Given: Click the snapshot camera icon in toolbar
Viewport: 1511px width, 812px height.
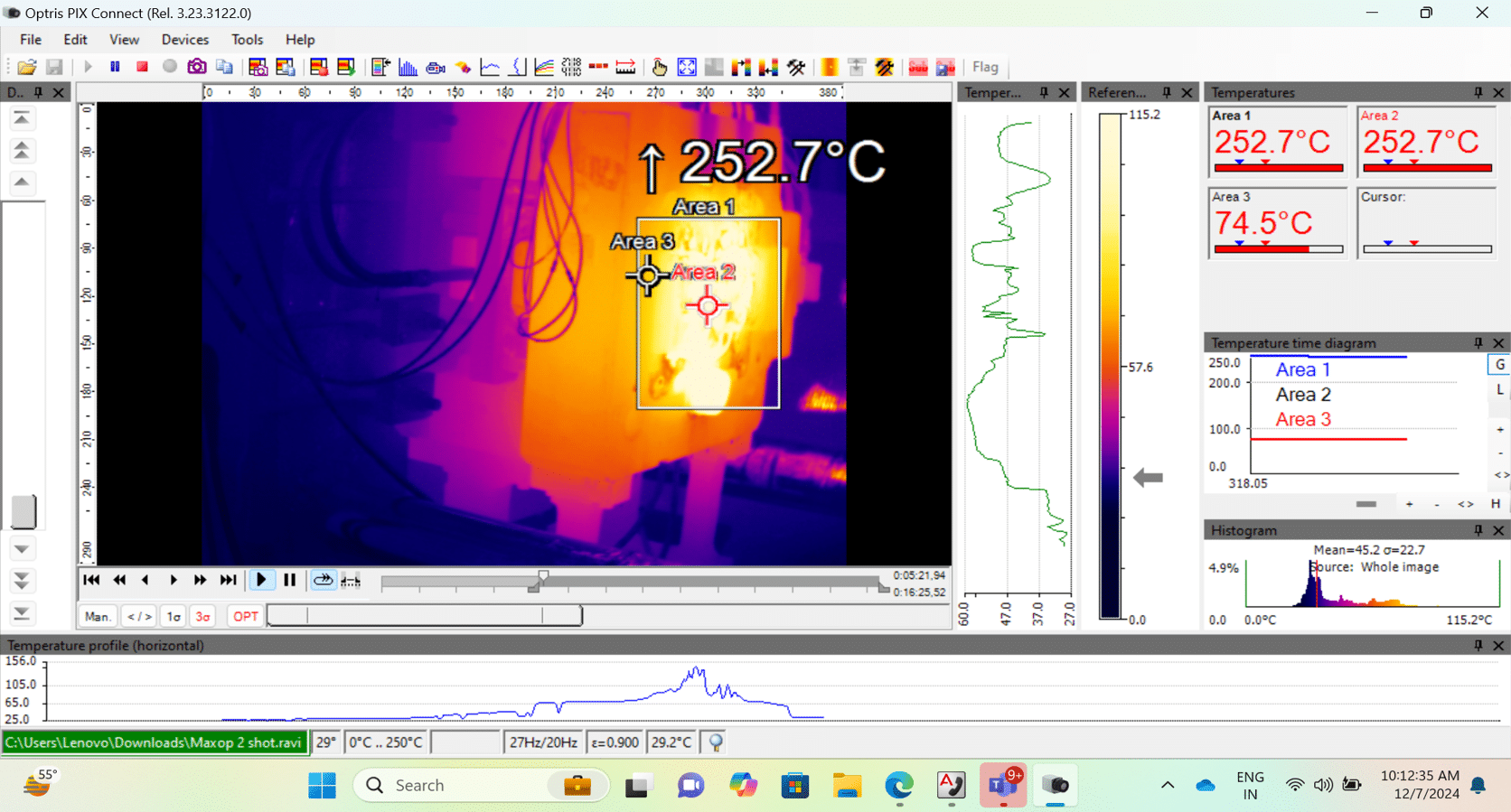Looking at the screenshot, I should (x=196, y=67).
